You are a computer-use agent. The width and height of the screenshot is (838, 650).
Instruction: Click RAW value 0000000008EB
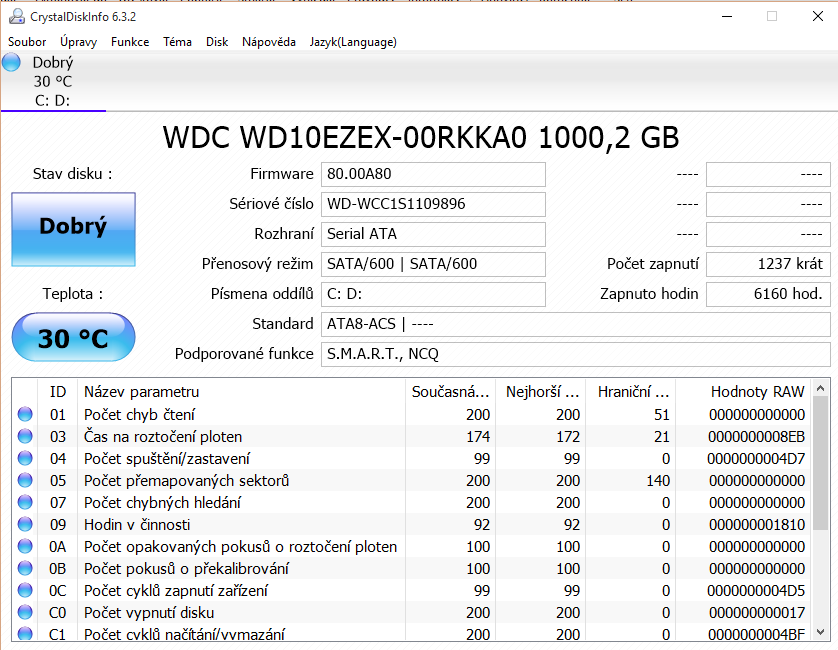point(756,437)
